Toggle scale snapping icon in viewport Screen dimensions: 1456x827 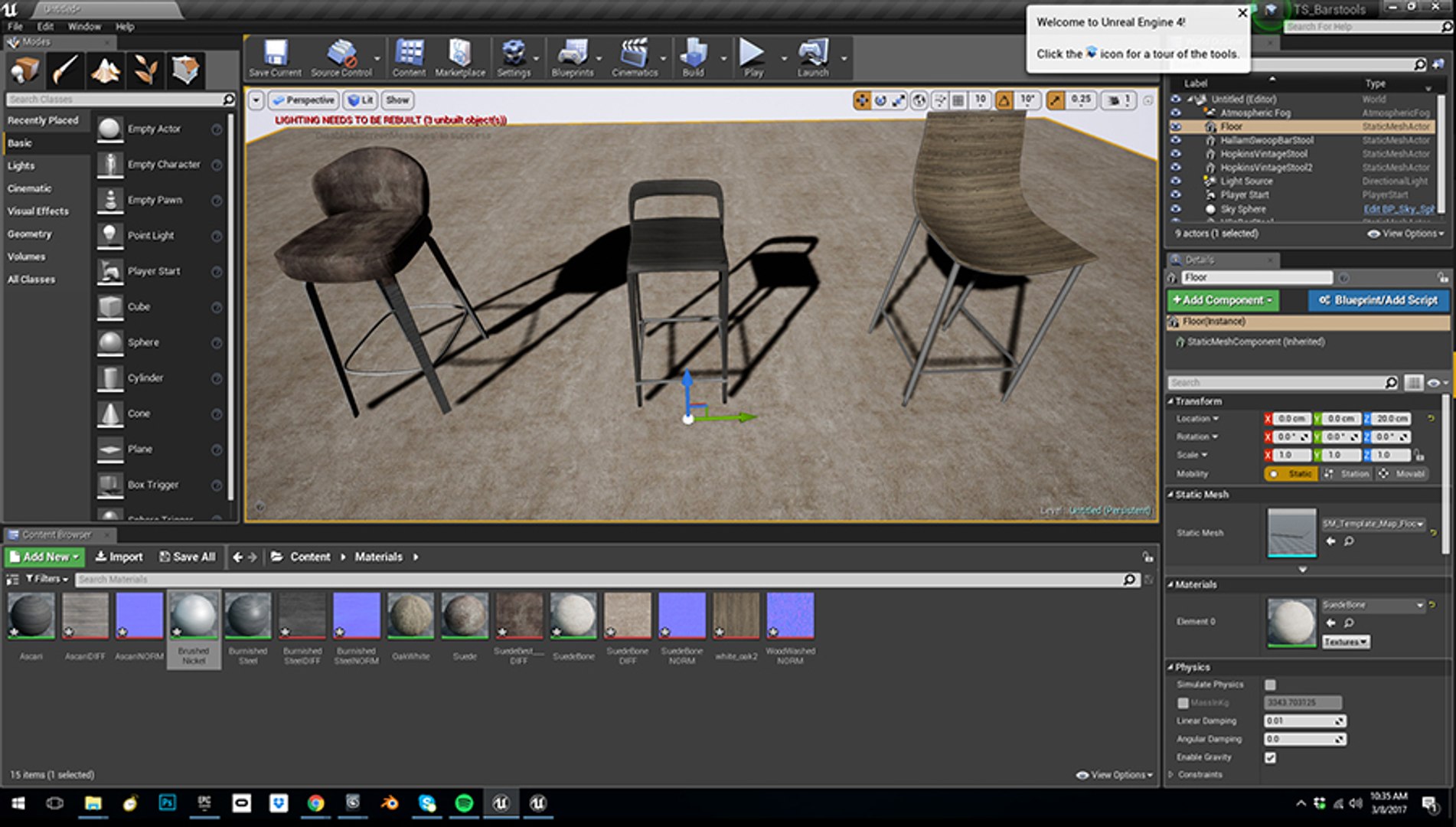point(1056,100)
